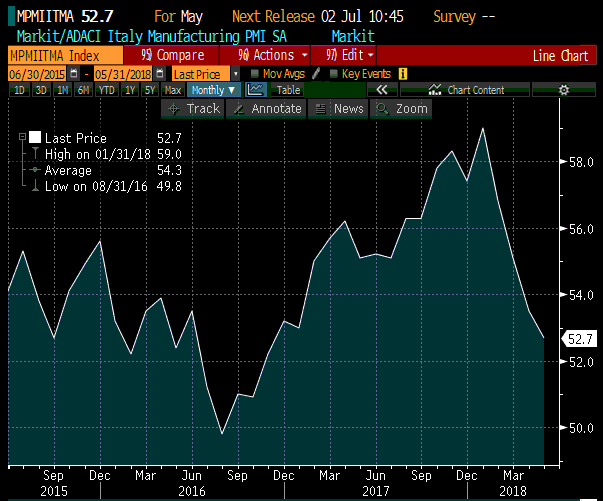603x501 pixels.
Task: Open the Compare function
Action: 172,55
